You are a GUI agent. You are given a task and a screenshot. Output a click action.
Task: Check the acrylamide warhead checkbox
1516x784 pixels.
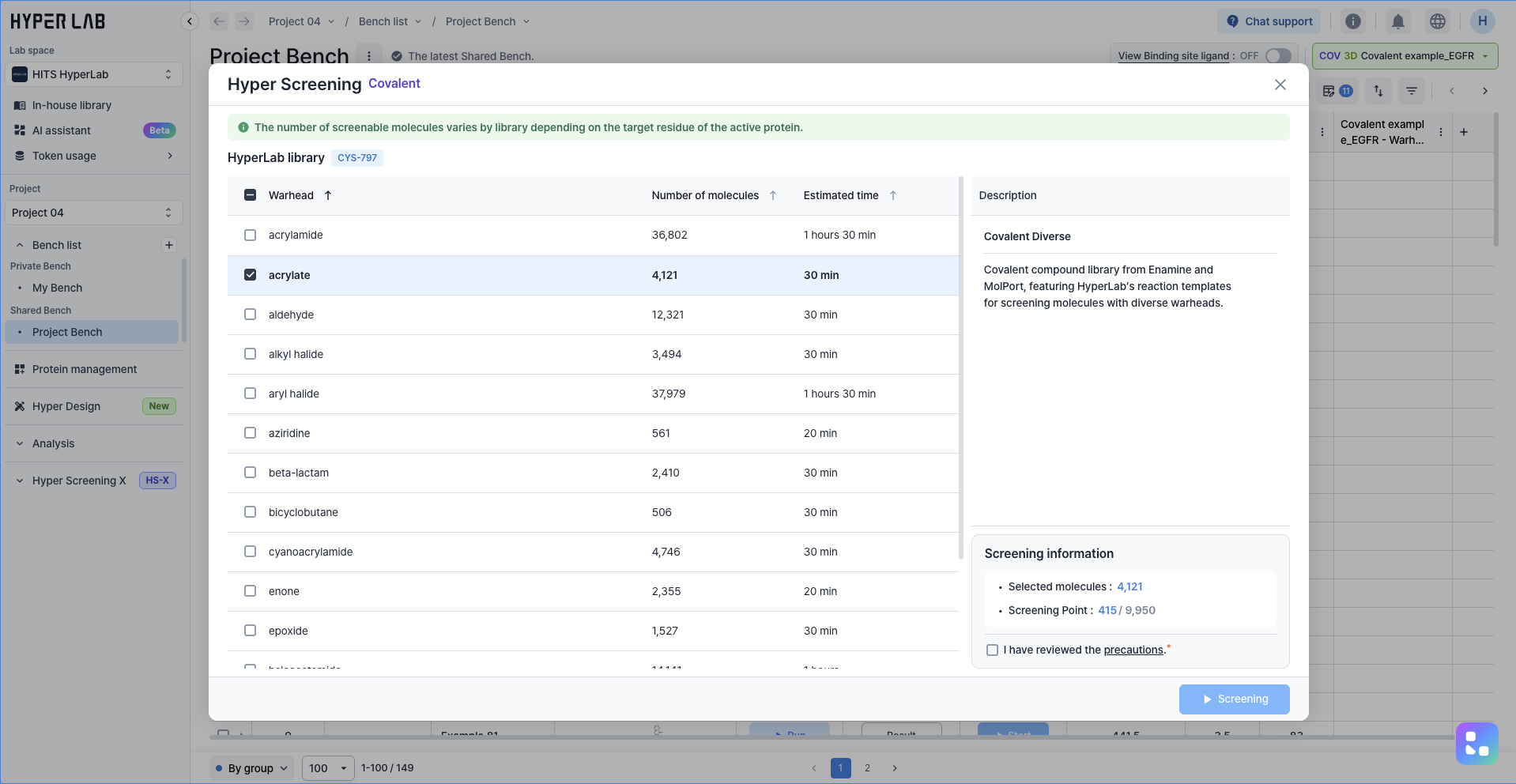[251, 235]
